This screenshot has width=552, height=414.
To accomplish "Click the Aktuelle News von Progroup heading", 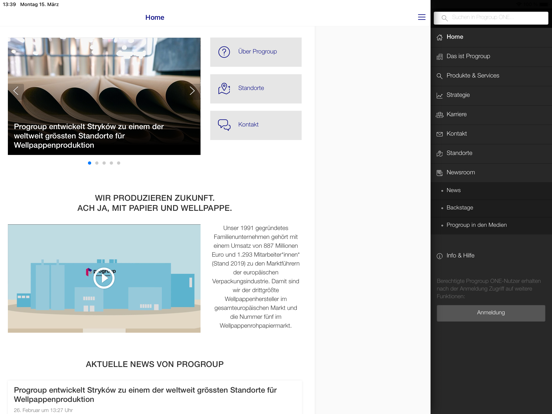I will click(x=155, y=364).
